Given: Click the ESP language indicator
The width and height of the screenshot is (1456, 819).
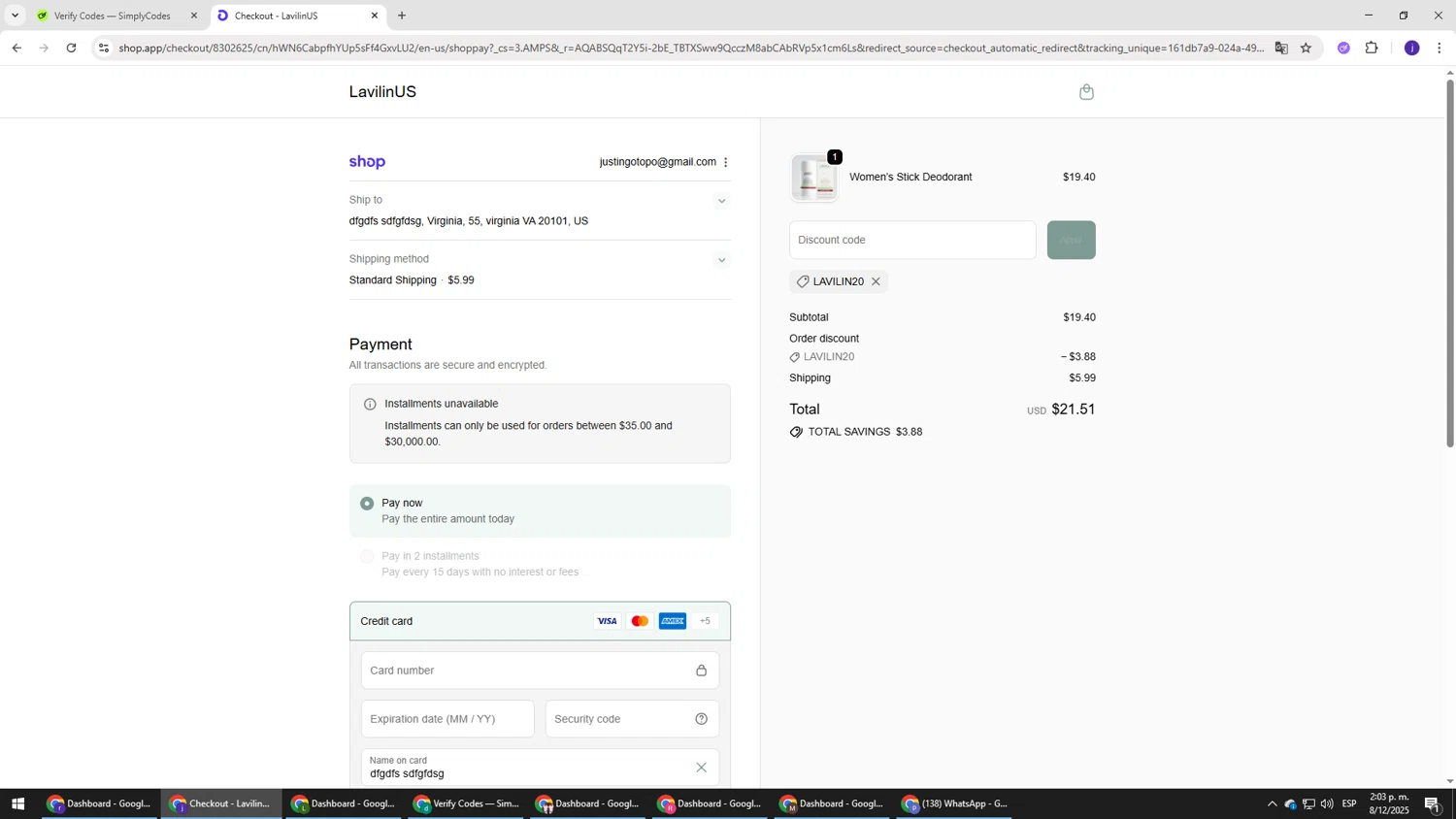Looking at the screenshot, I should tap(1349, 803).
